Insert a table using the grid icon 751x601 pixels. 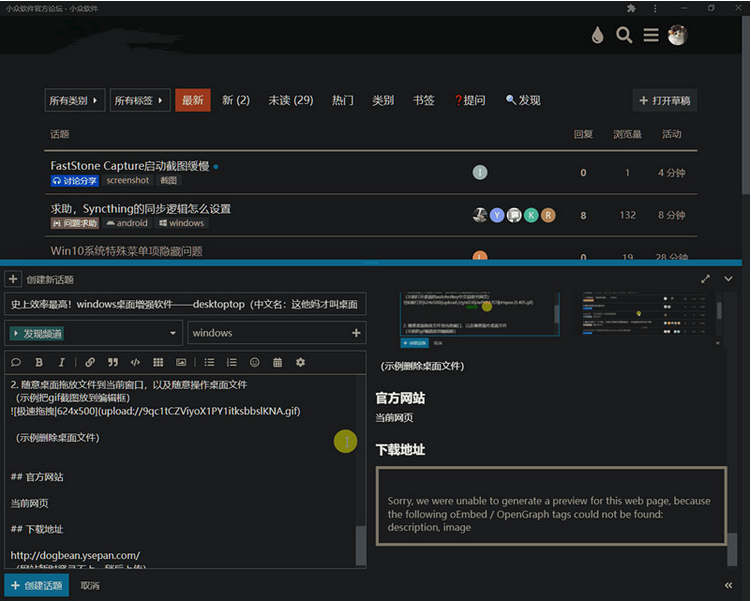158,362
